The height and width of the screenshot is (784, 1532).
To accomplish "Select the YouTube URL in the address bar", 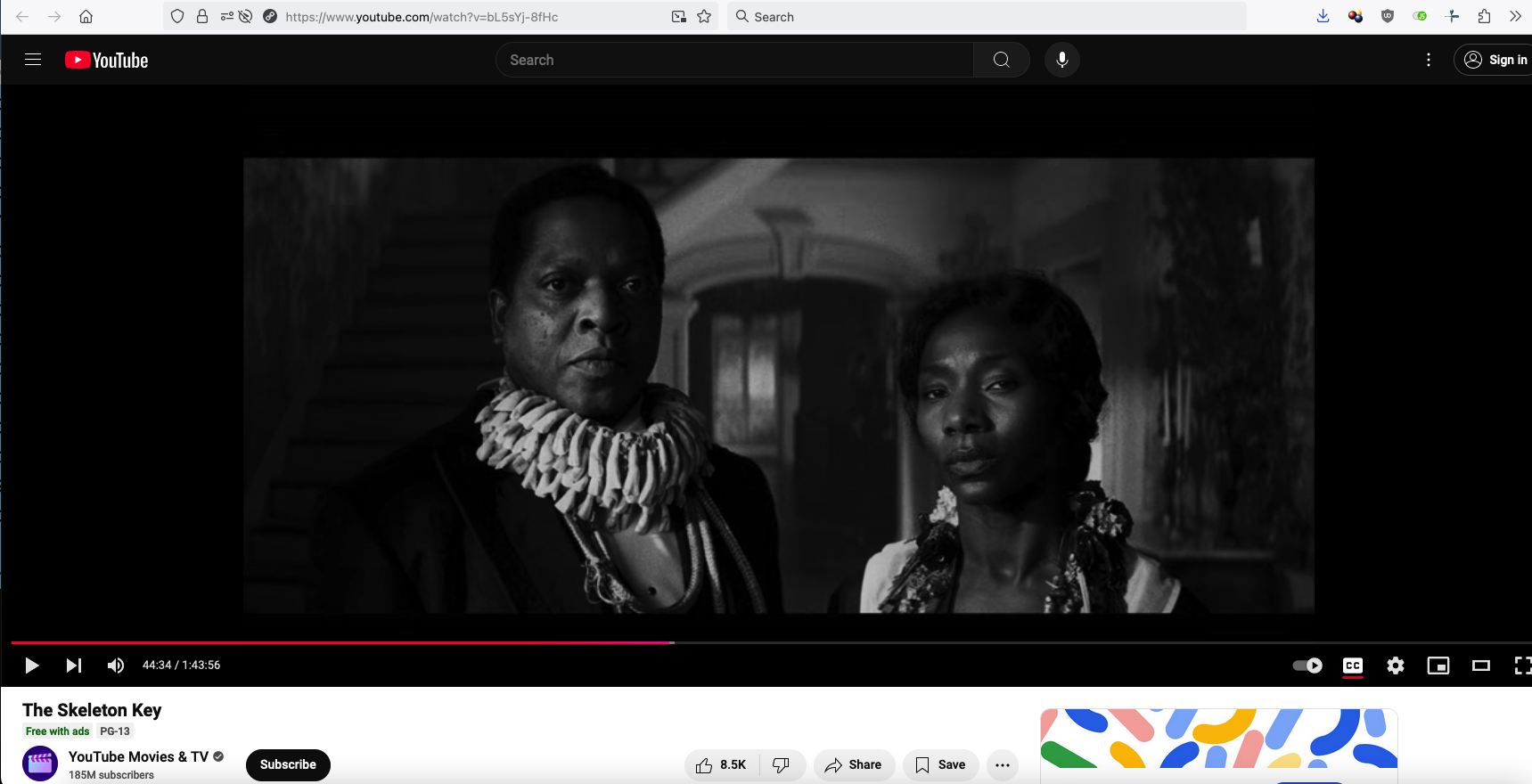I will pos(422,17).
